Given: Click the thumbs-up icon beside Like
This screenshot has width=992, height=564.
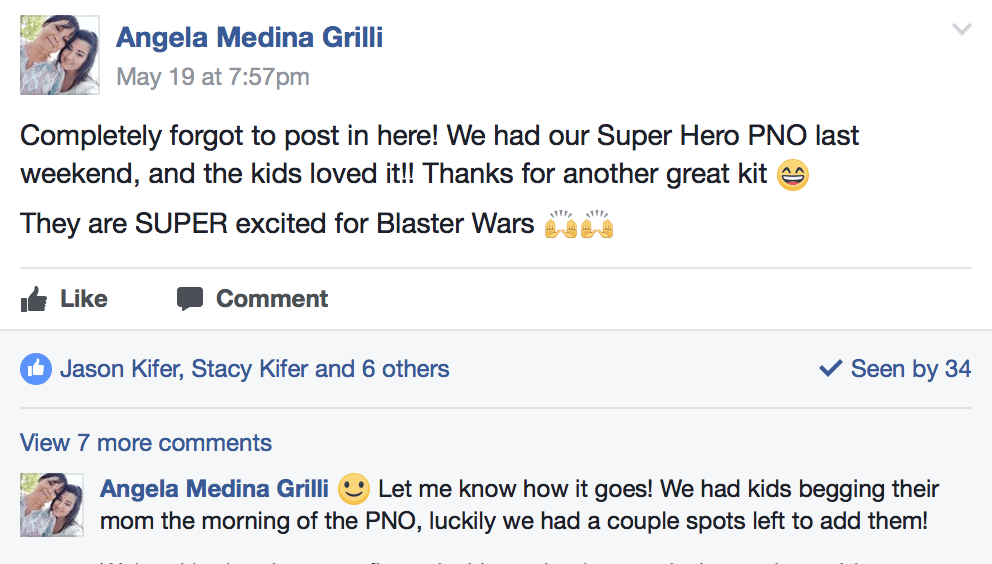Looking at the screenshot, I should click(x=34, y=299).
